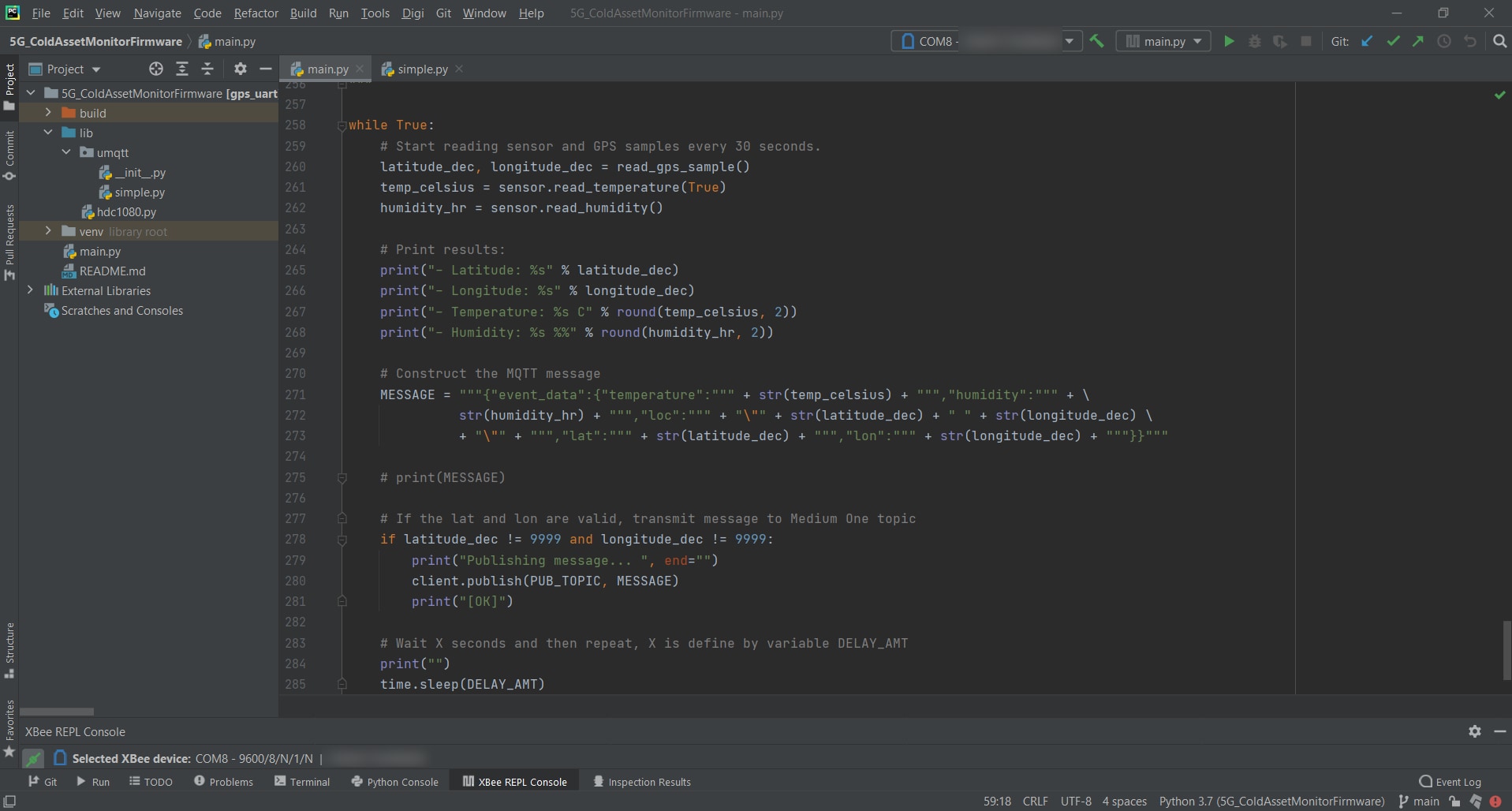This screenshot has width=1512, height=811.
Task: Open the XBee REPL Console settings gear
Action: tap(1474, 731)
